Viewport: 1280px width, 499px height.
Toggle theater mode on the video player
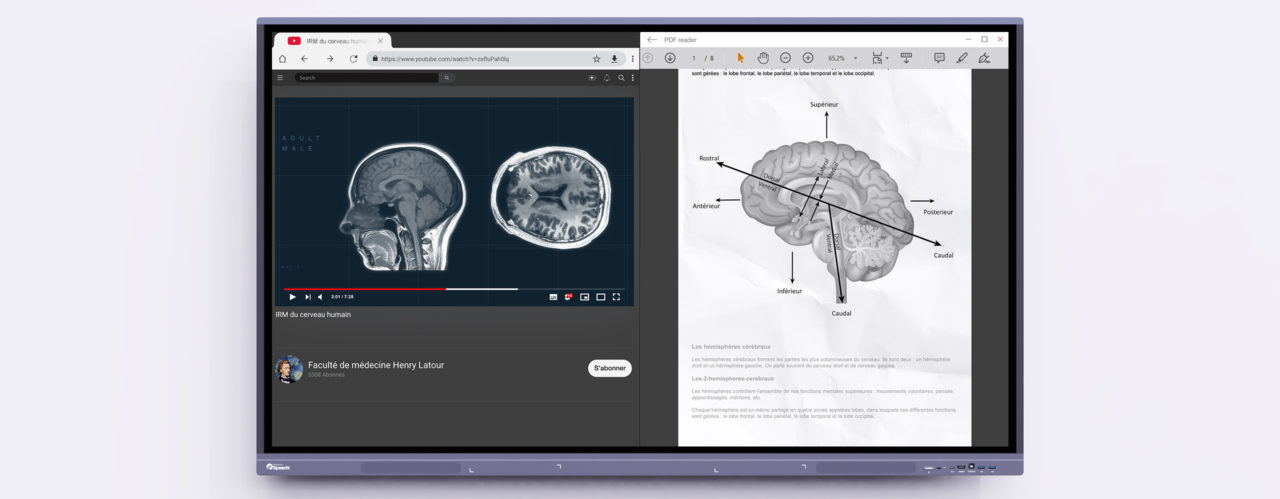(600, 297)
